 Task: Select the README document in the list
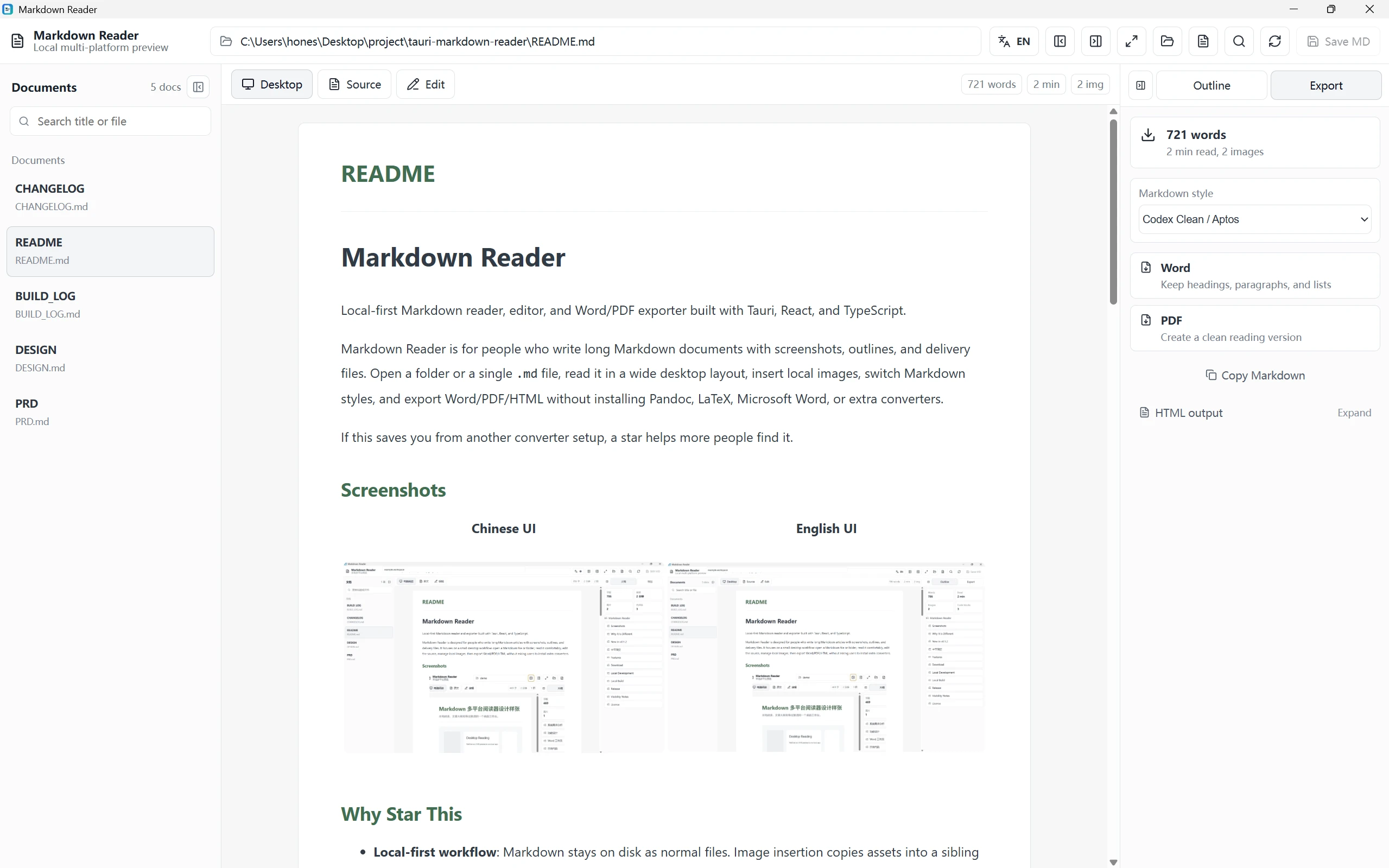(110, 251)
